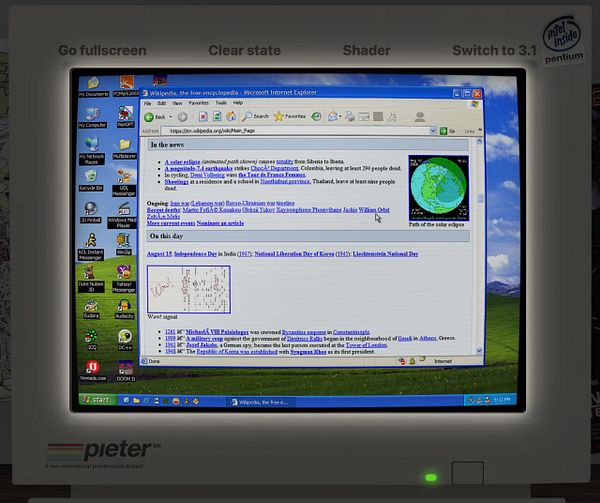The height and width of the screenshot is (503, 600).
Task: Go to Home page icon in IE
Action: [x=231, y=116]
